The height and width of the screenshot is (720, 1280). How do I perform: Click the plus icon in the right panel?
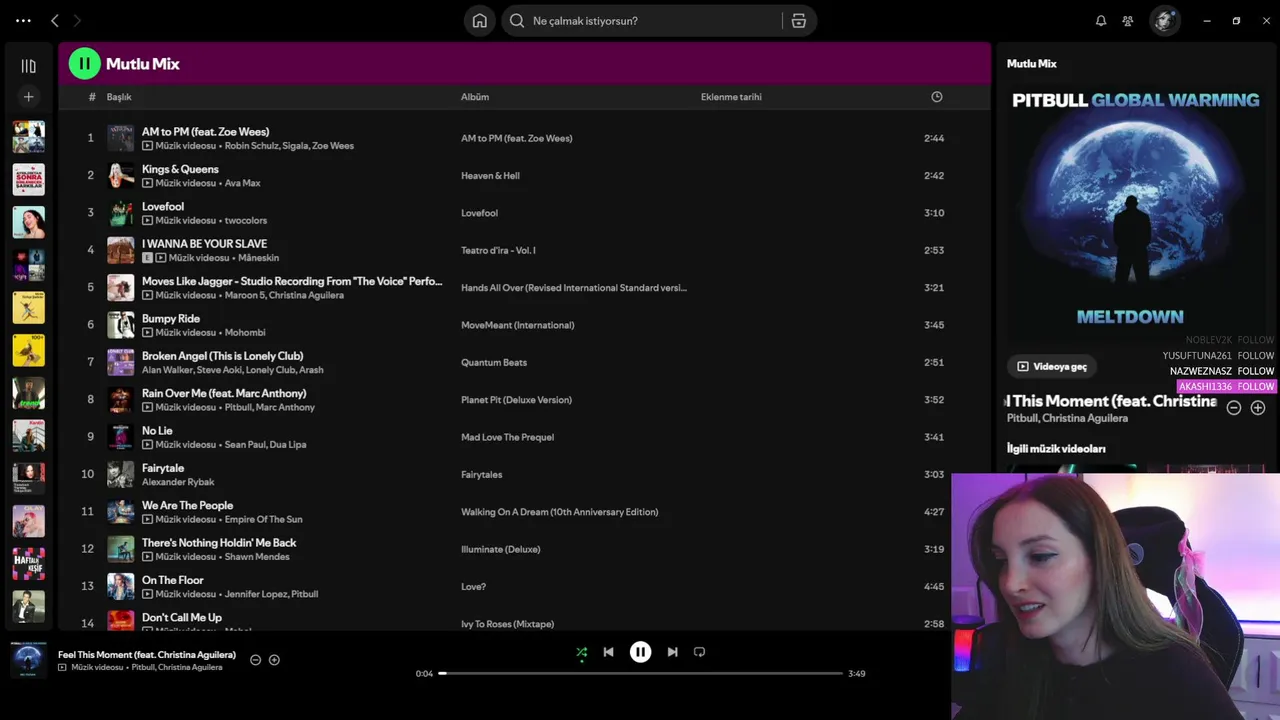1258,408
